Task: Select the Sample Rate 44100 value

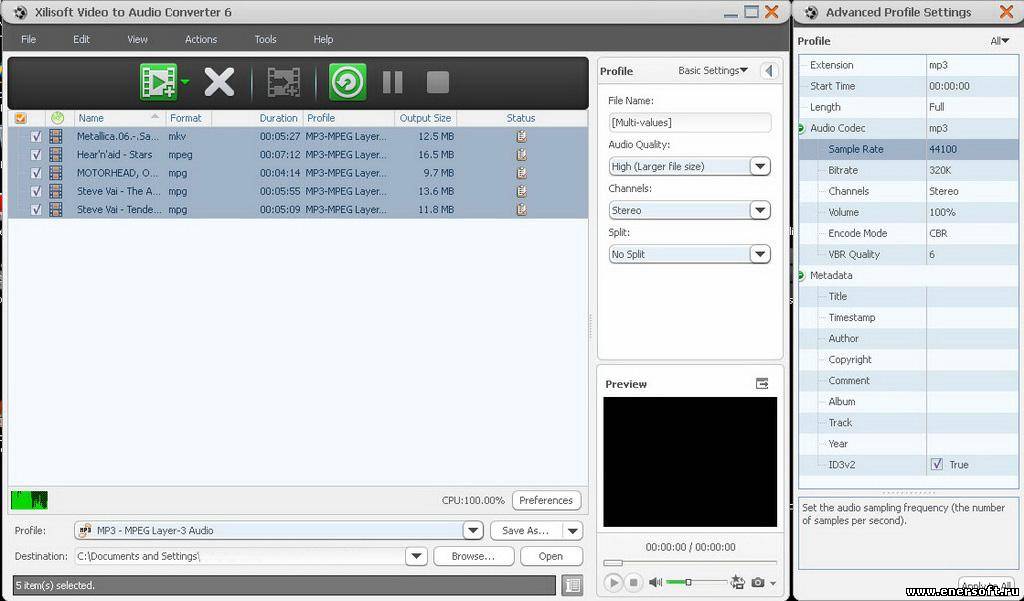Action: (x=972, y=149)
